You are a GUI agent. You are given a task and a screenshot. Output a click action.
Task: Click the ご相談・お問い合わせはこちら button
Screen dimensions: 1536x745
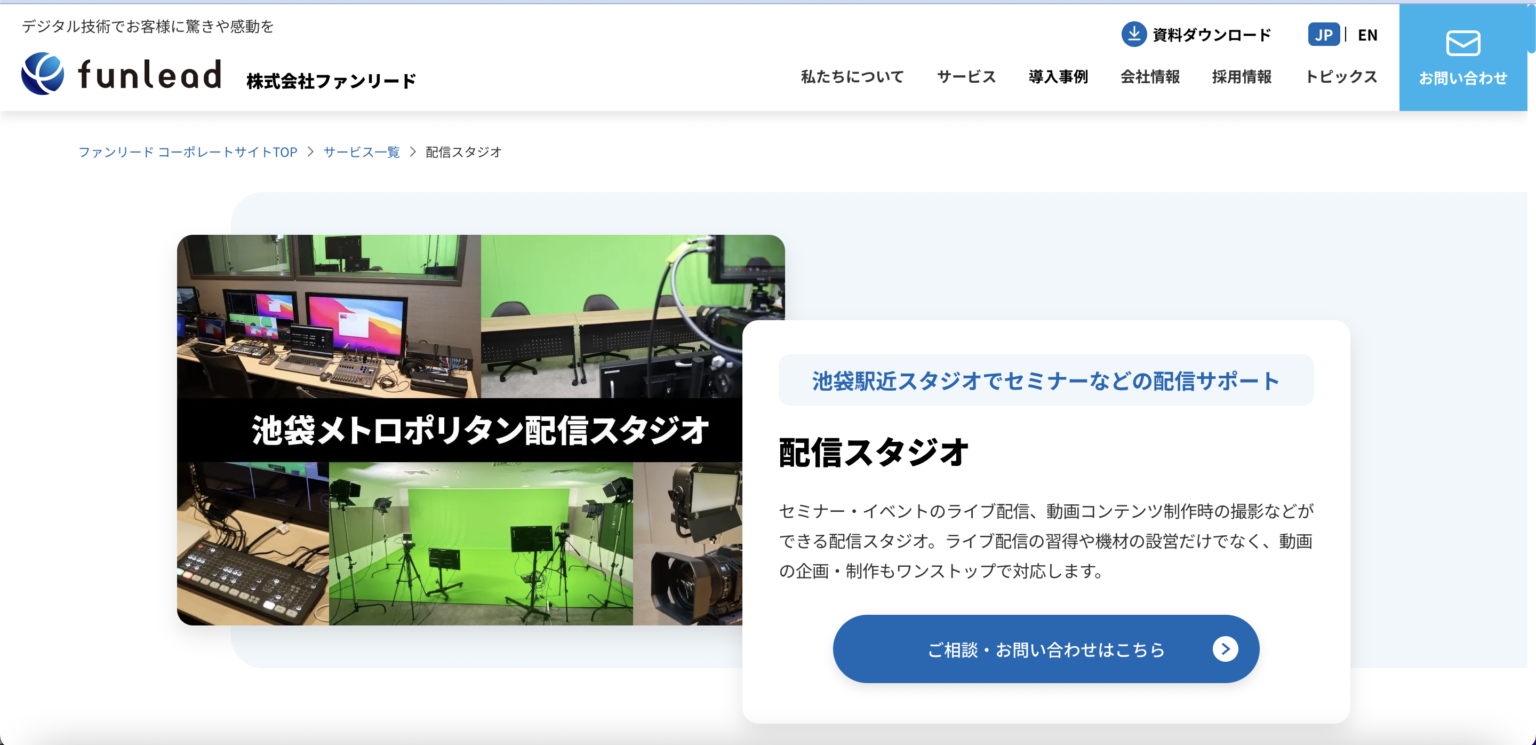click(x=1046, y=649)
